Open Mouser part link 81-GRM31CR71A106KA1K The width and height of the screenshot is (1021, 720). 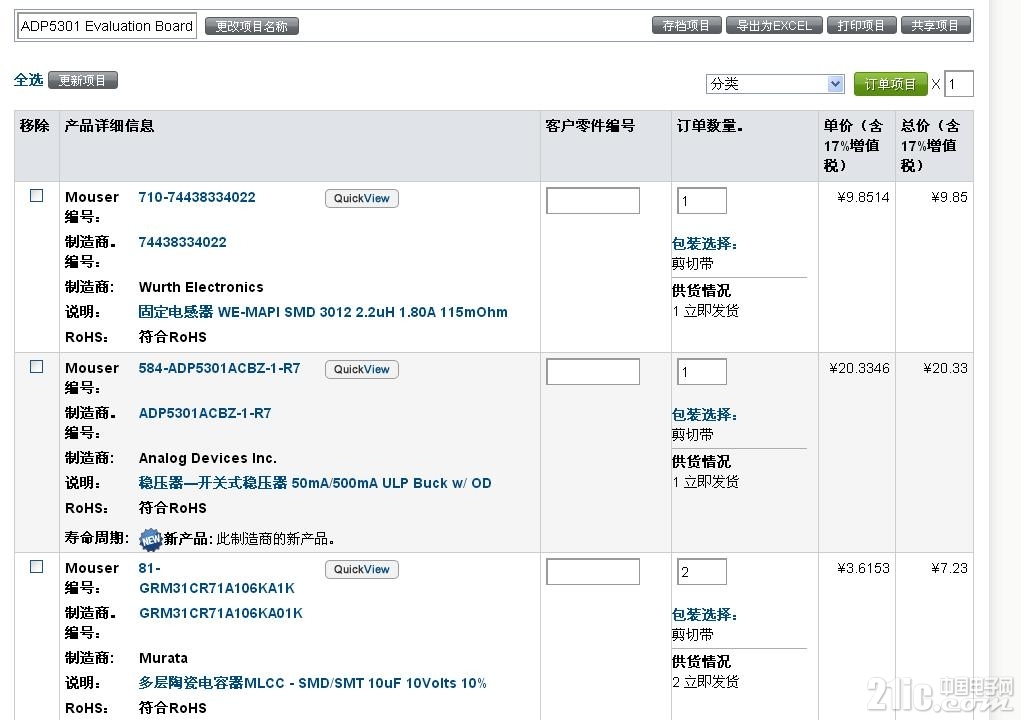pos(217,578)
